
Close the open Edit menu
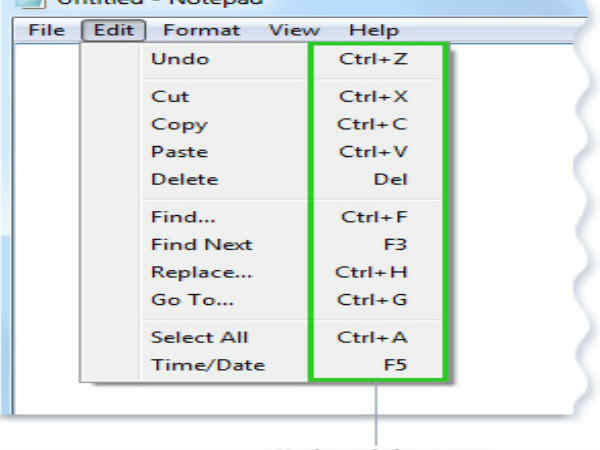[113, 30]
